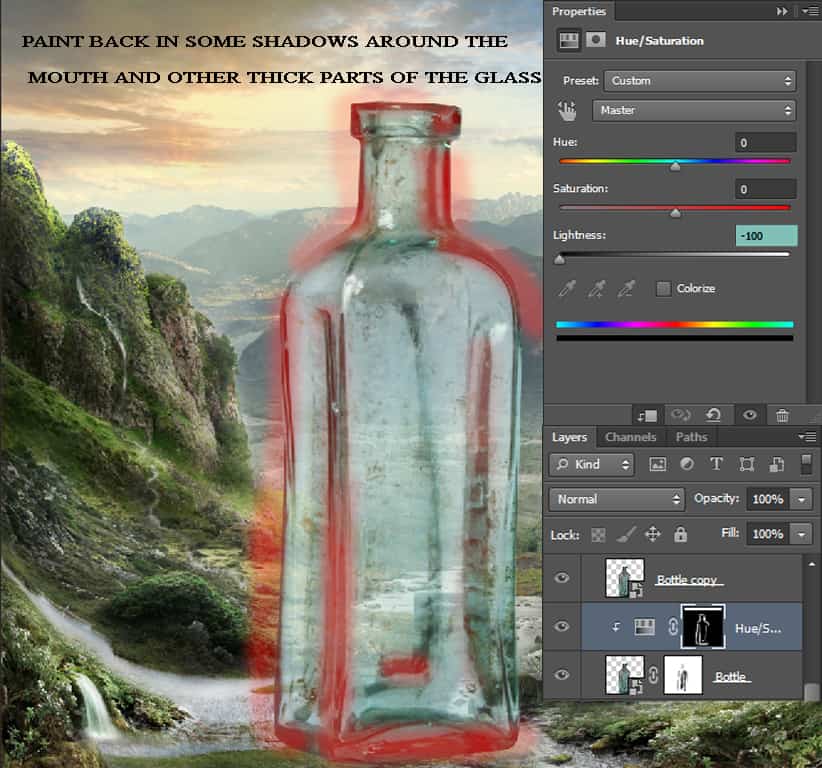Viewport: 822px width, 768px height.
Task: Click the rainbow hue color bar
Action: [675, 325]
